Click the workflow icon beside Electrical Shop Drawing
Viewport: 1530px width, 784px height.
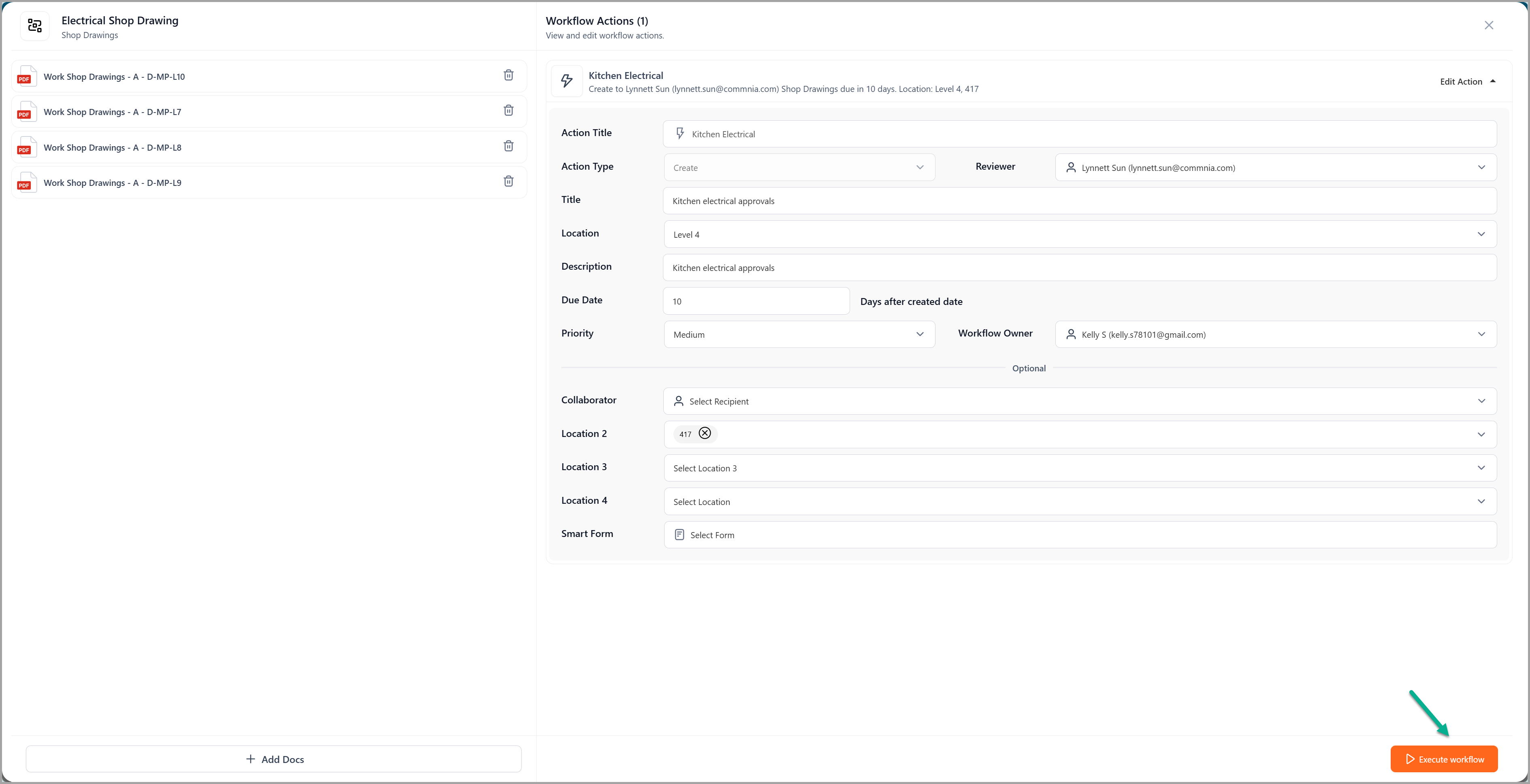(35, 26)
